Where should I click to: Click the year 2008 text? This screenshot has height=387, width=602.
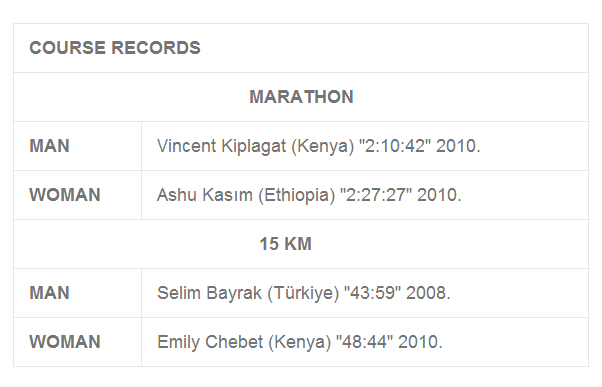[x=428, y=293]
